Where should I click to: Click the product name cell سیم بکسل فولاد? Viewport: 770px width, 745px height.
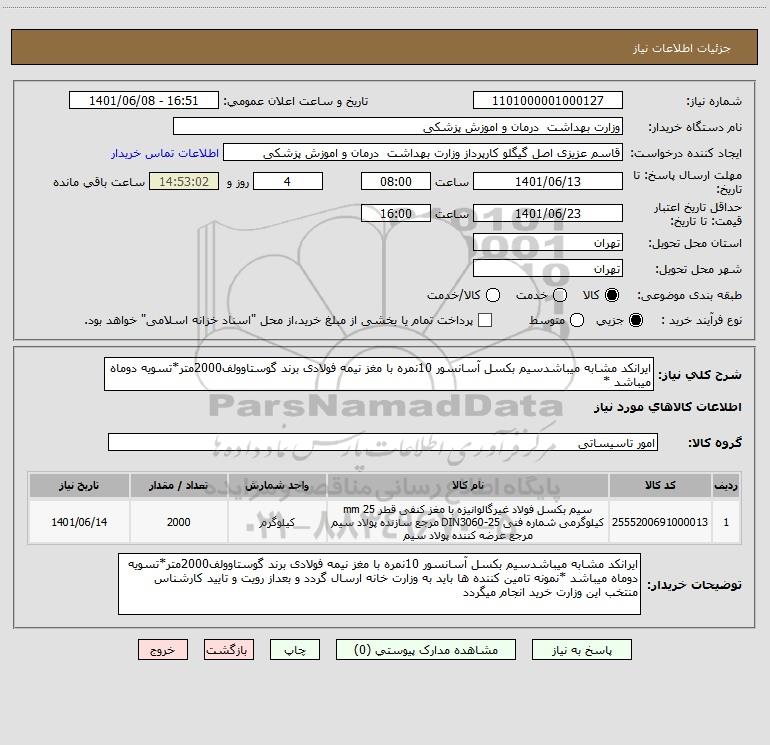(x=468, y=522)
